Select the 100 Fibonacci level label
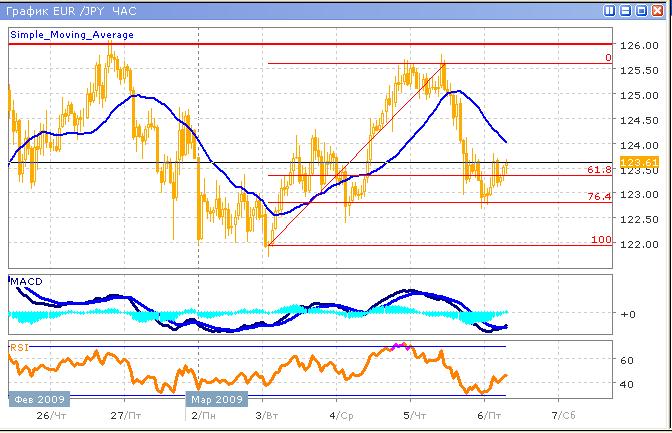The width and height of the screenshot is (672, 433). point(602,240)
